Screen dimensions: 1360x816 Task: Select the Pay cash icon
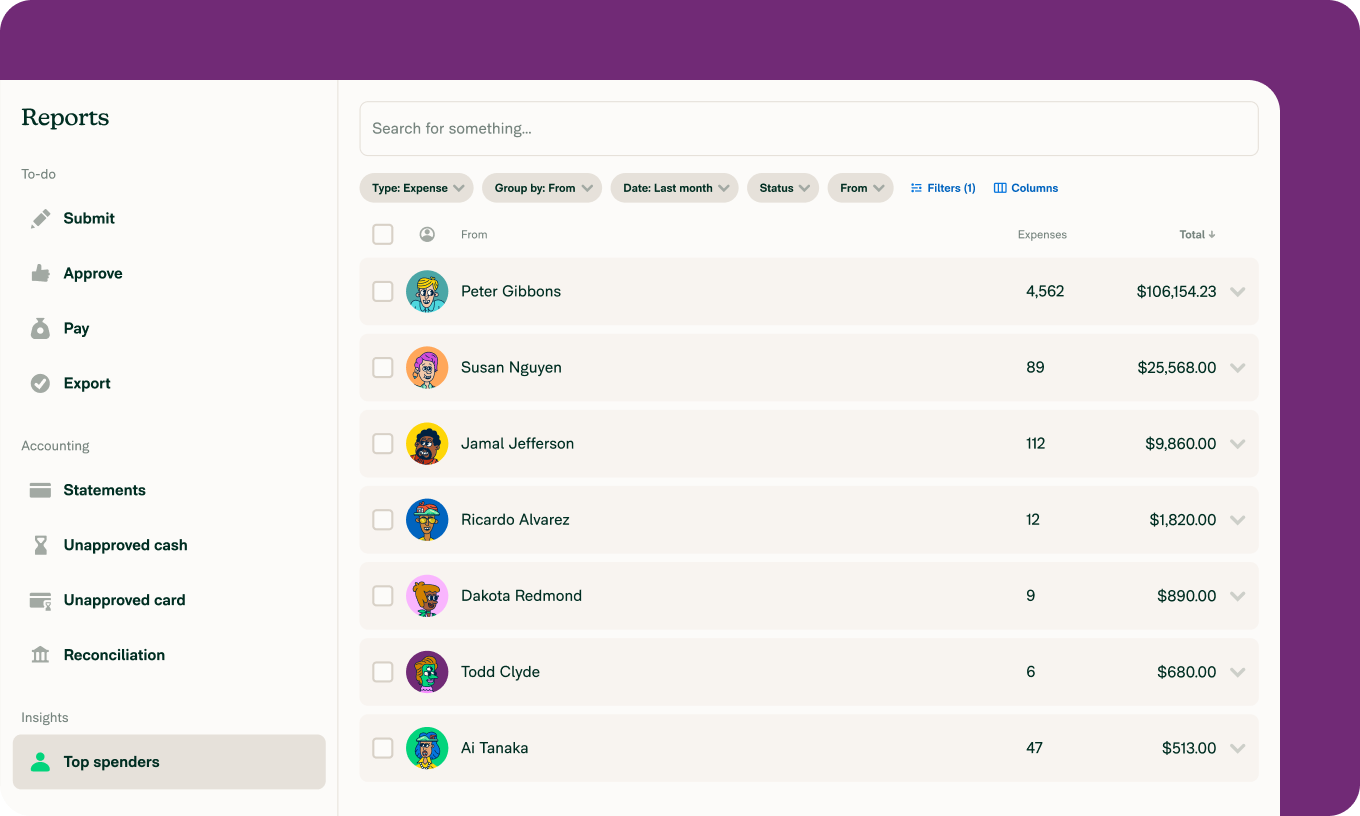point(40,327)
